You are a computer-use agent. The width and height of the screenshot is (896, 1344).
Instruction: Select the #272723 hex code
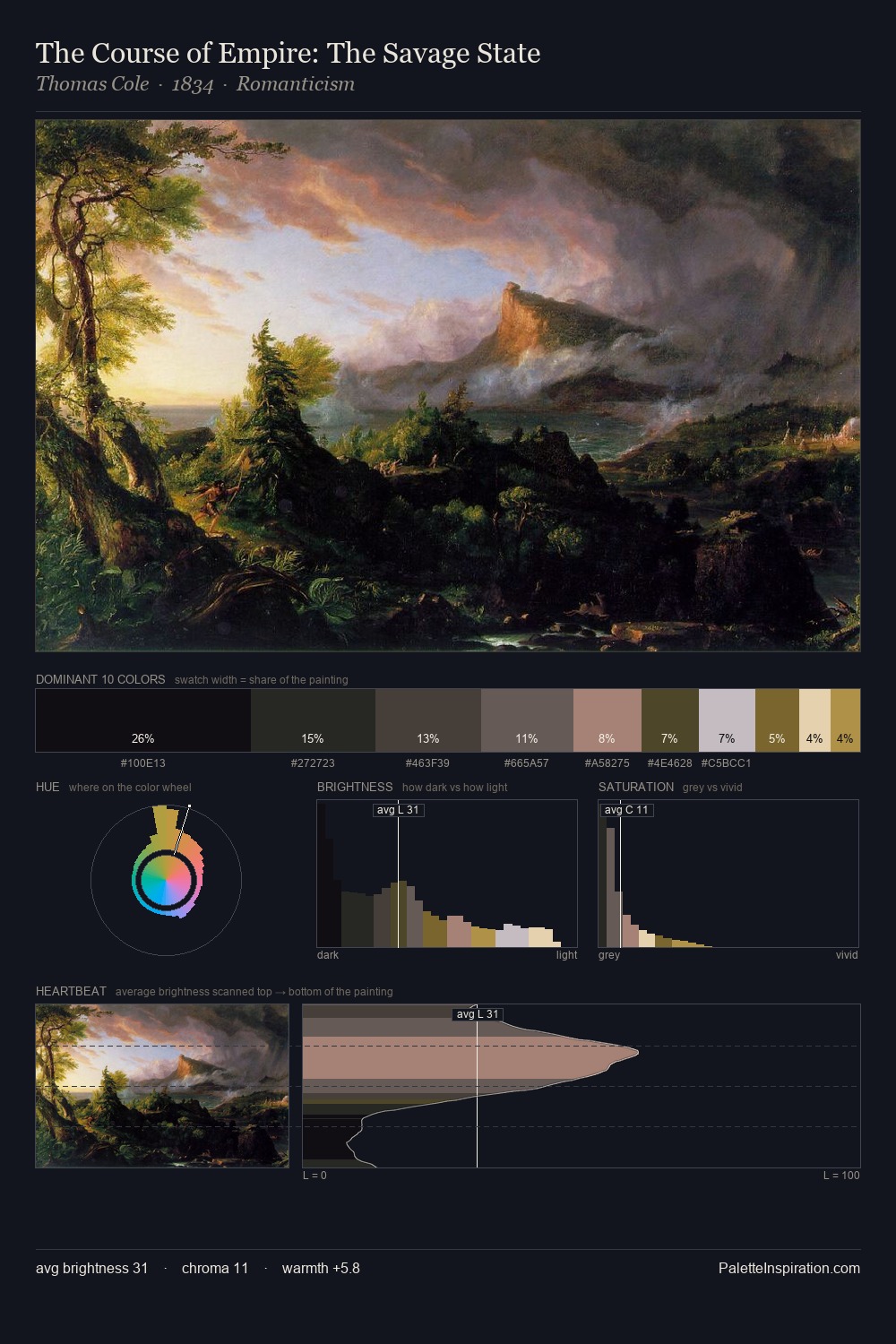pyautogui.click(x=313, y=763)
